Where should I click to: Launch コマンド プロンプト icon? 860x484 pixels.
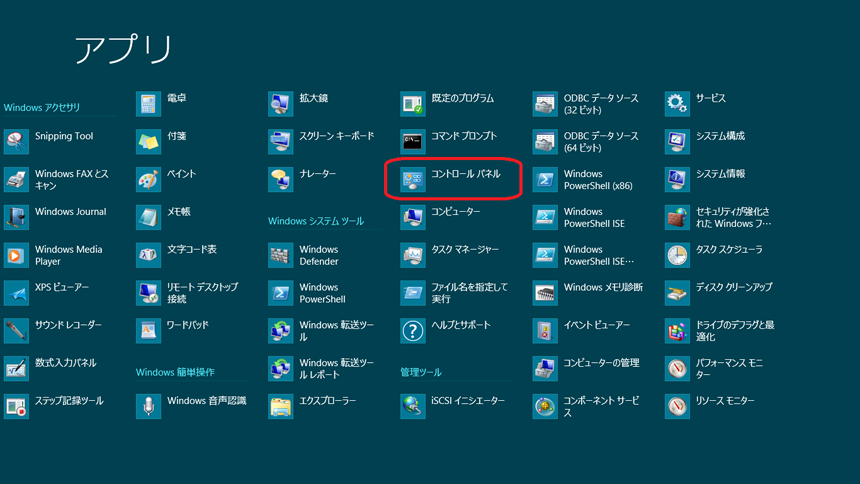412,142
